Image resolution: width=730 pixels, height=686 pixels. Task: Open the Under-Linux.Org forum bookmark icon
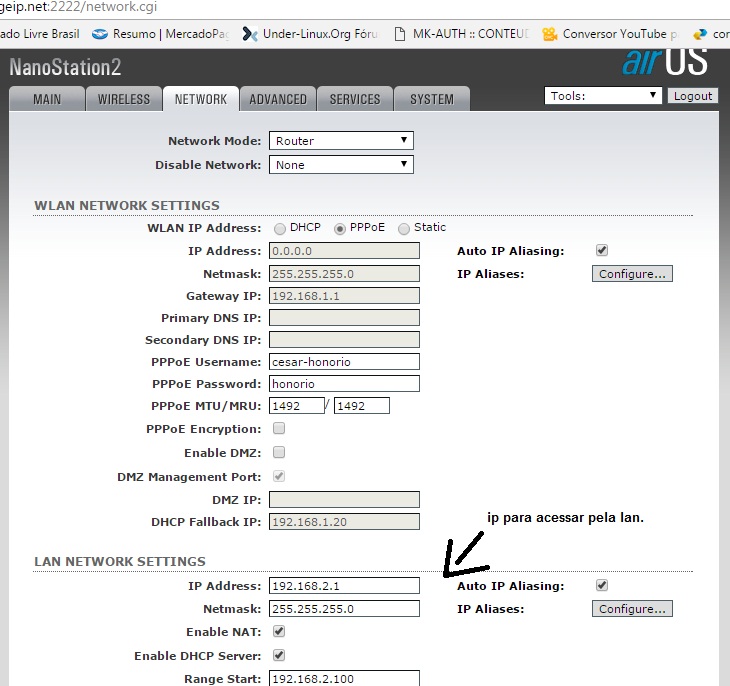point(250,34)
